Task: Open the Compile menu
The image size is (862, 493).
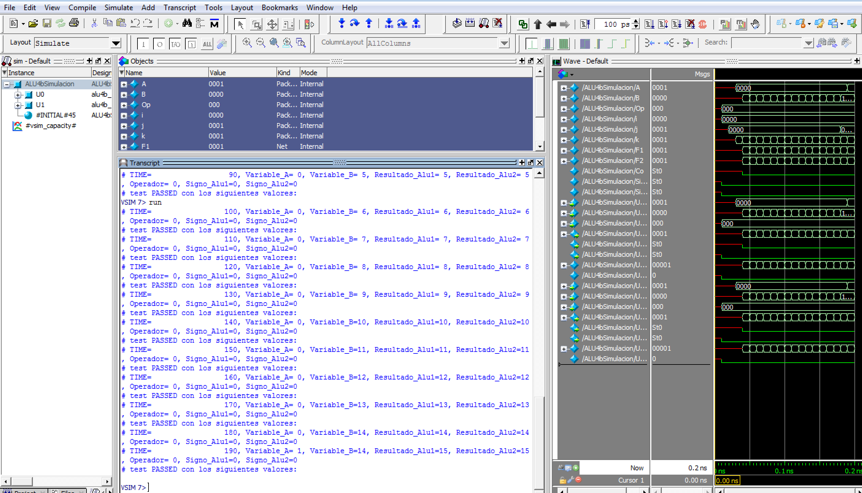Action: (82, 8)
